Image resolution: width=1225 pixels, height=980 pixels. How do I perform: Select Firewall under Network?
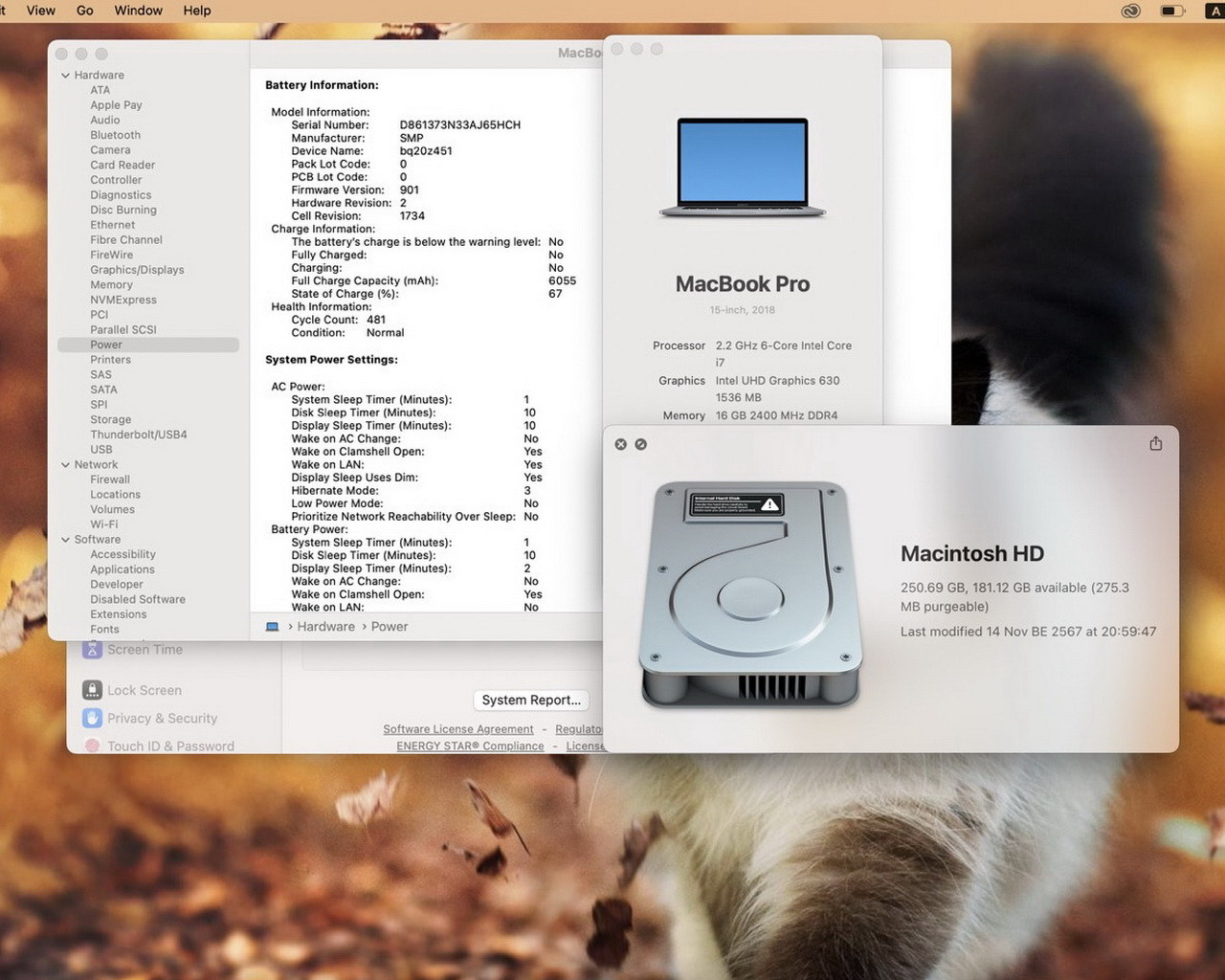pyautogui.click(x=110, y=479)
